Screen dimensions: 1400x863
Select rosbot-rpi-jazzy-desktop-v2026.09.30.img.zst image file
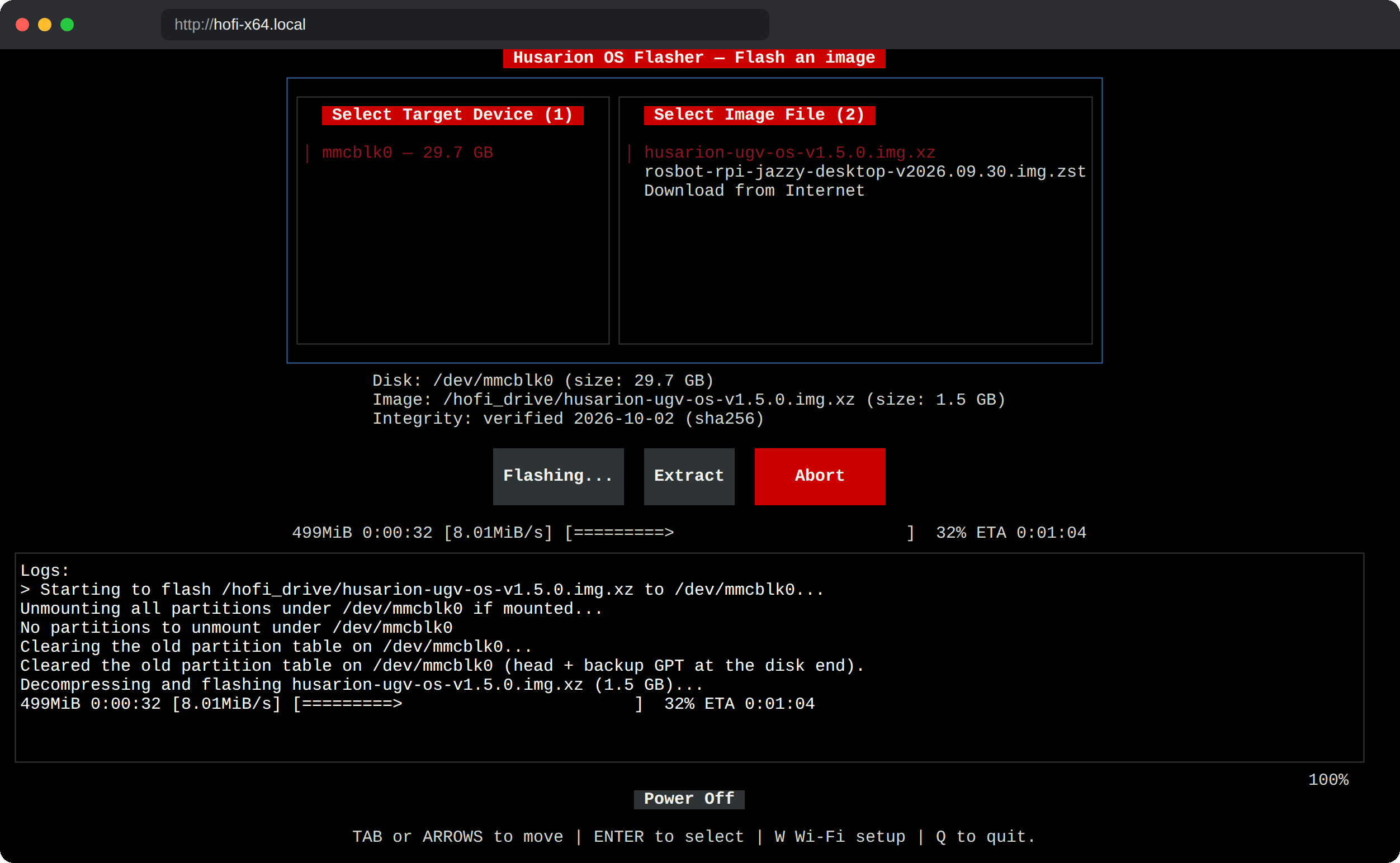point(865,171)
